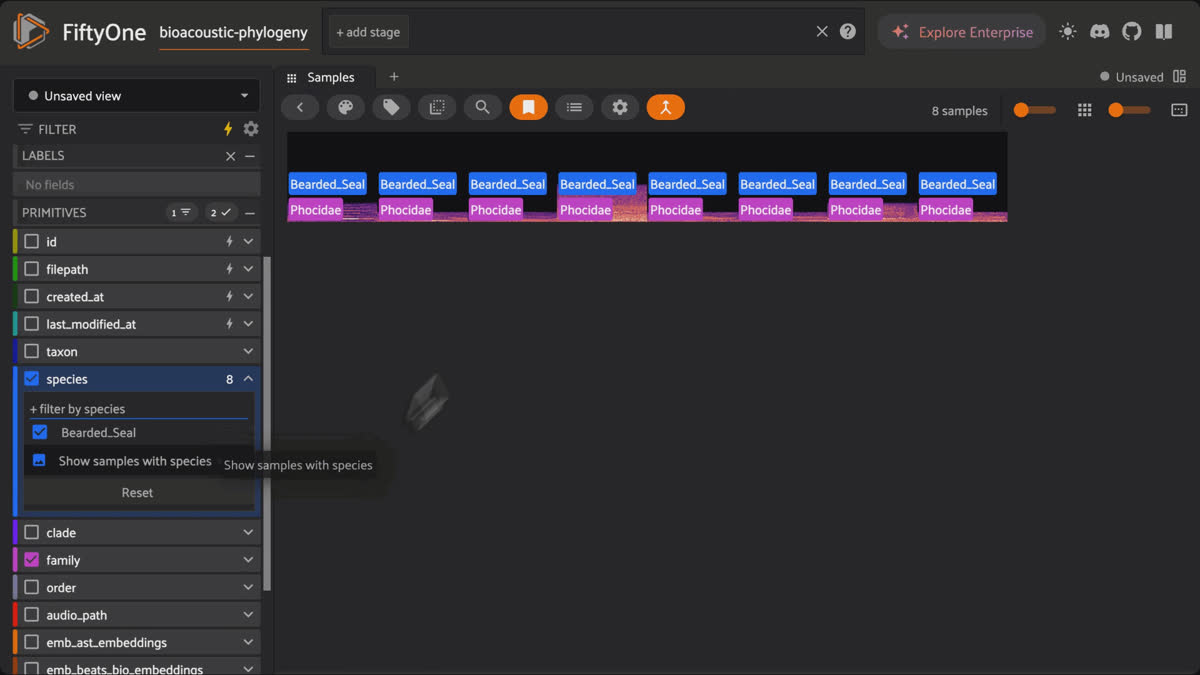Click the sidebar vertical scrollbar
The image size is (1200, 675).
267,424
